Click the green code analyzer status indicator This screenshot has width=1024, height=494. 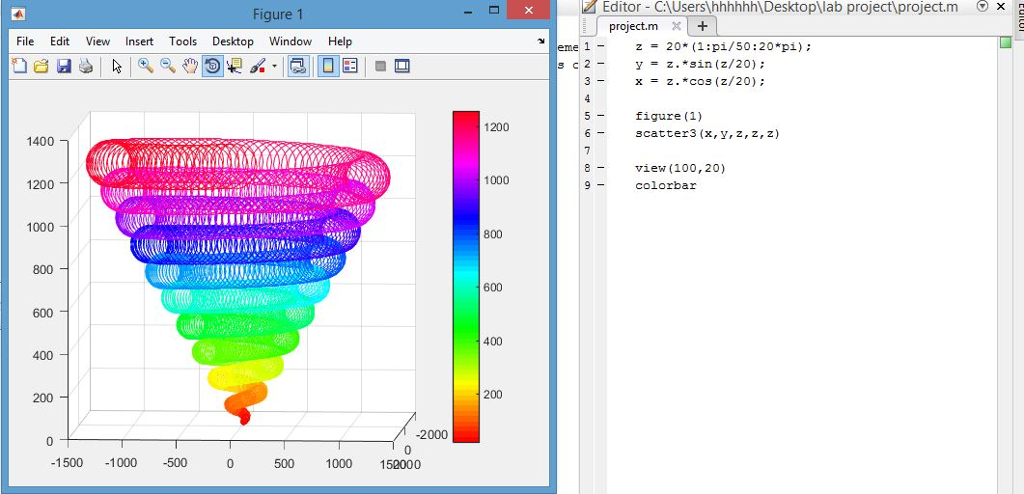tap(1005, 43)
